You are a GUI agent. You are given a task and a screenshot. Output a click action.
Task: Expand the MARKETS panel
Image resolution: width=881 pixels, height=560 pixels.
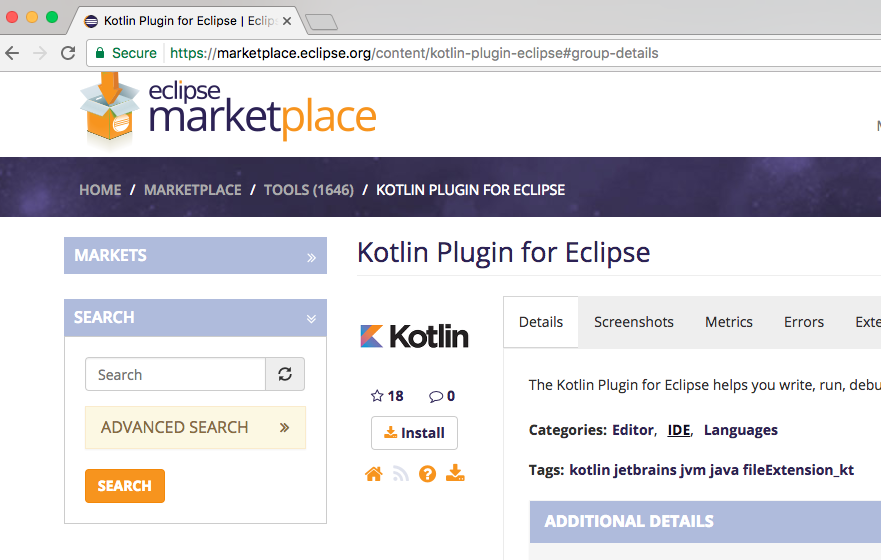(196, 256)
